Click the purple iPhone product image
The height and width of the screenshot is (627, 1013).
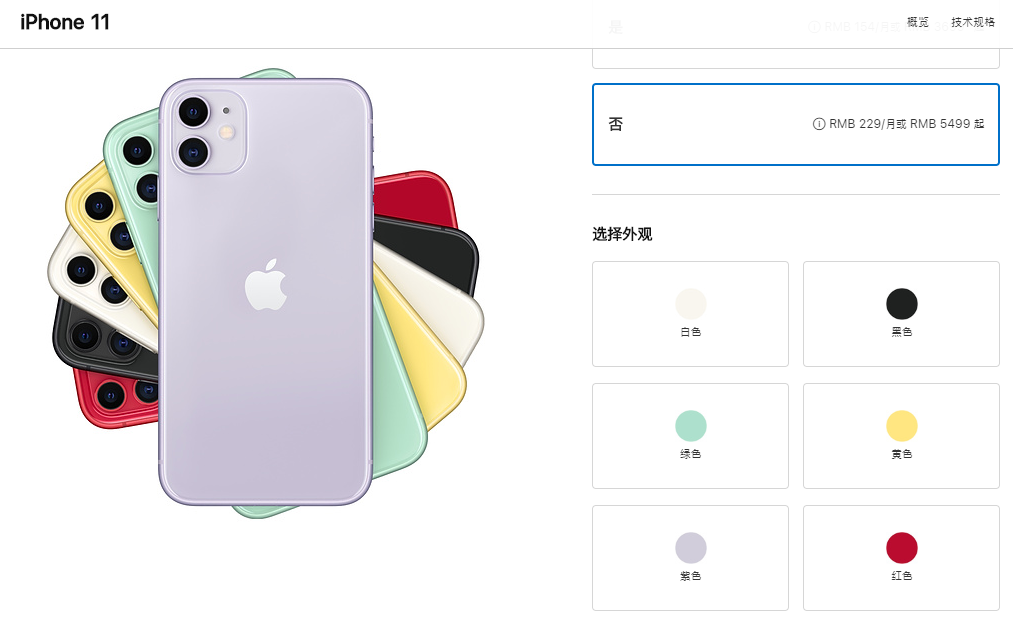[266, 292]
